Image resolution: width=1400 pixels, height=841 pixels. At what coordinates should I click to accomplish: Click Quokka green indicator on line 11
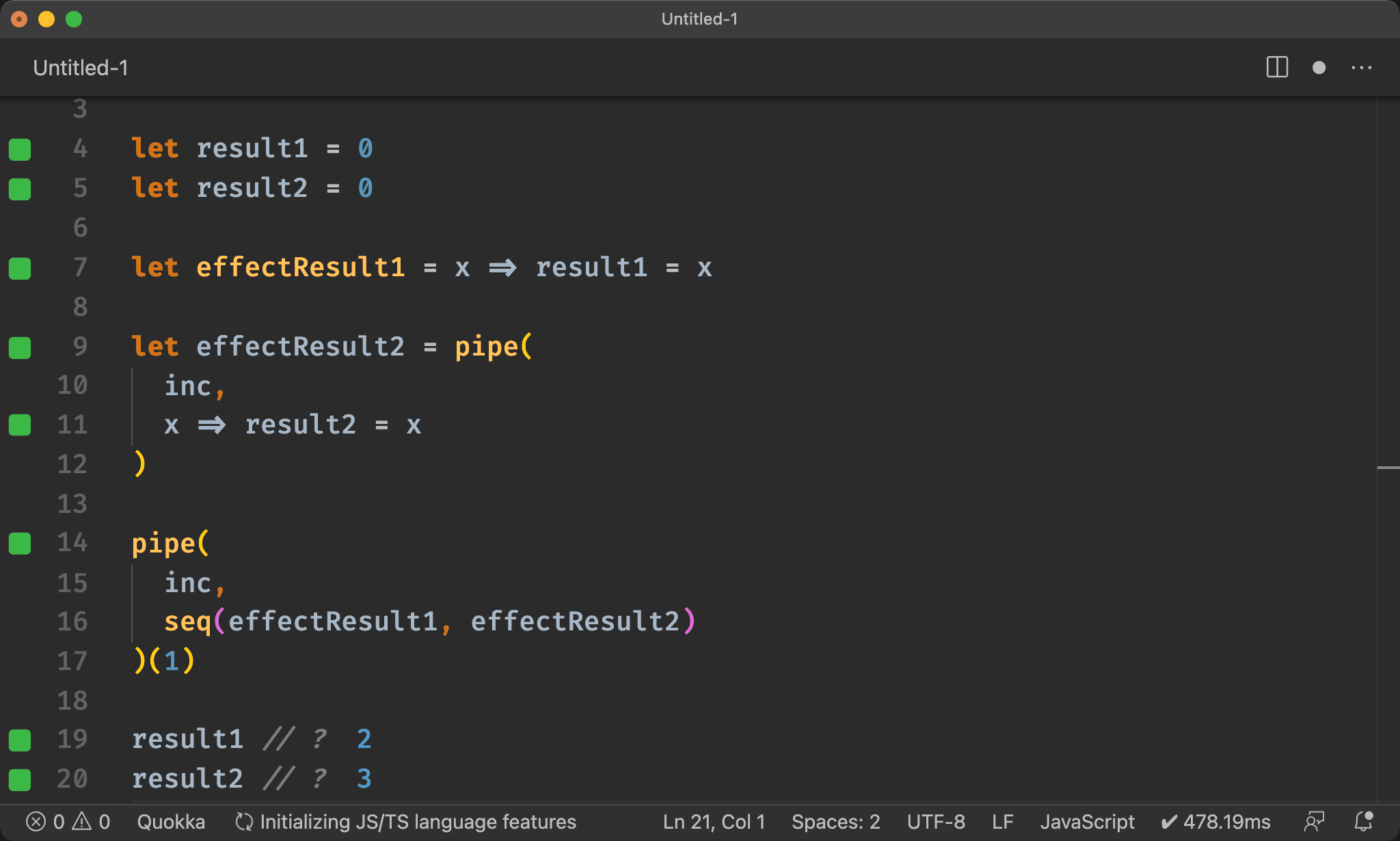click(20, 425)
